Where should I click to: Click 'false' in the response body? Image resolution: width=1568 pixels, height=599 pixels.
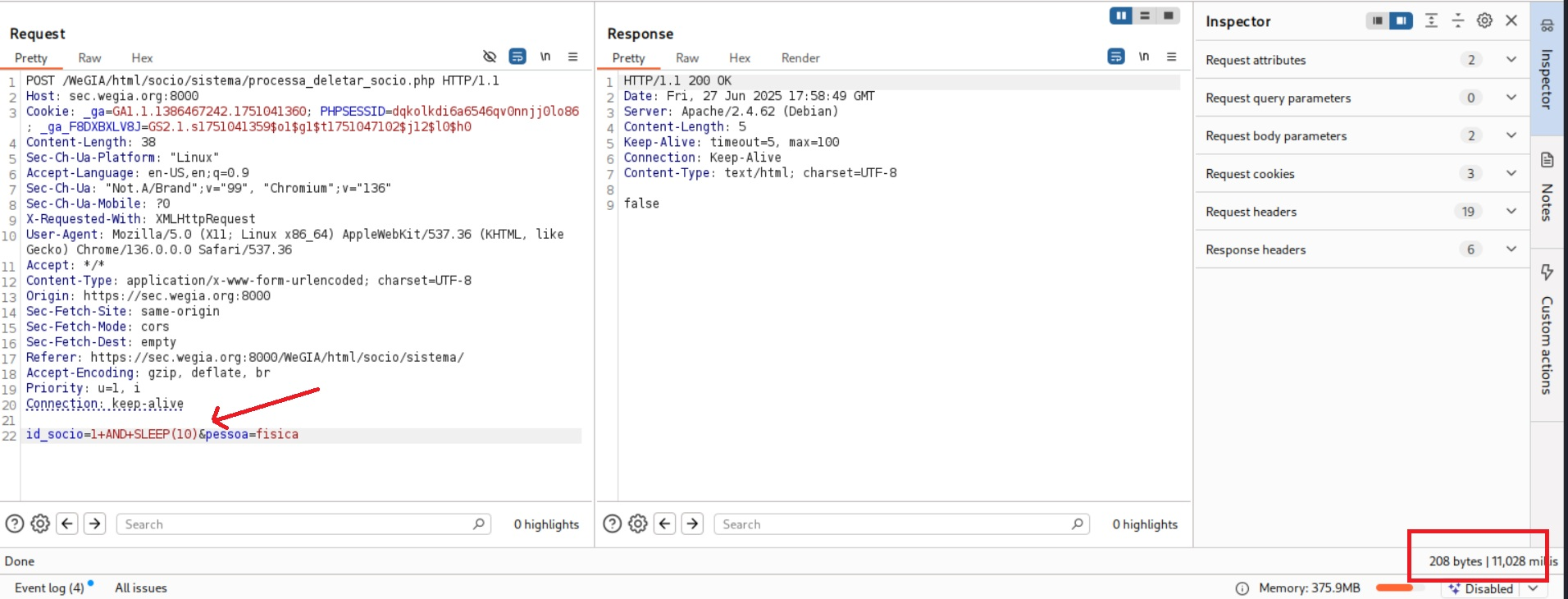coord(641,203)
